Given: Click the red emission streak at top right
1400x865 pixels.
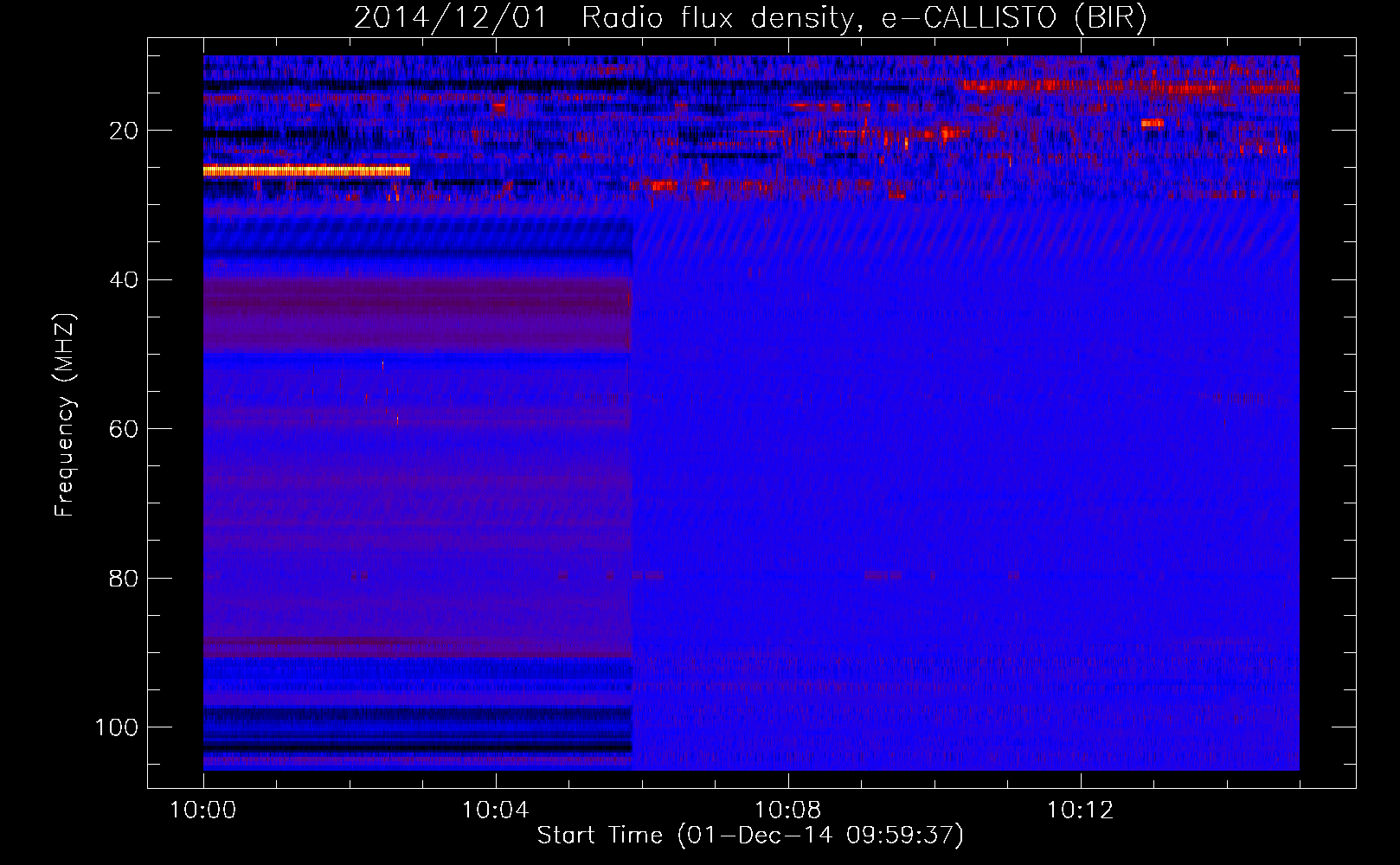Looking at the screenshot, I should tap(1130, 86).
